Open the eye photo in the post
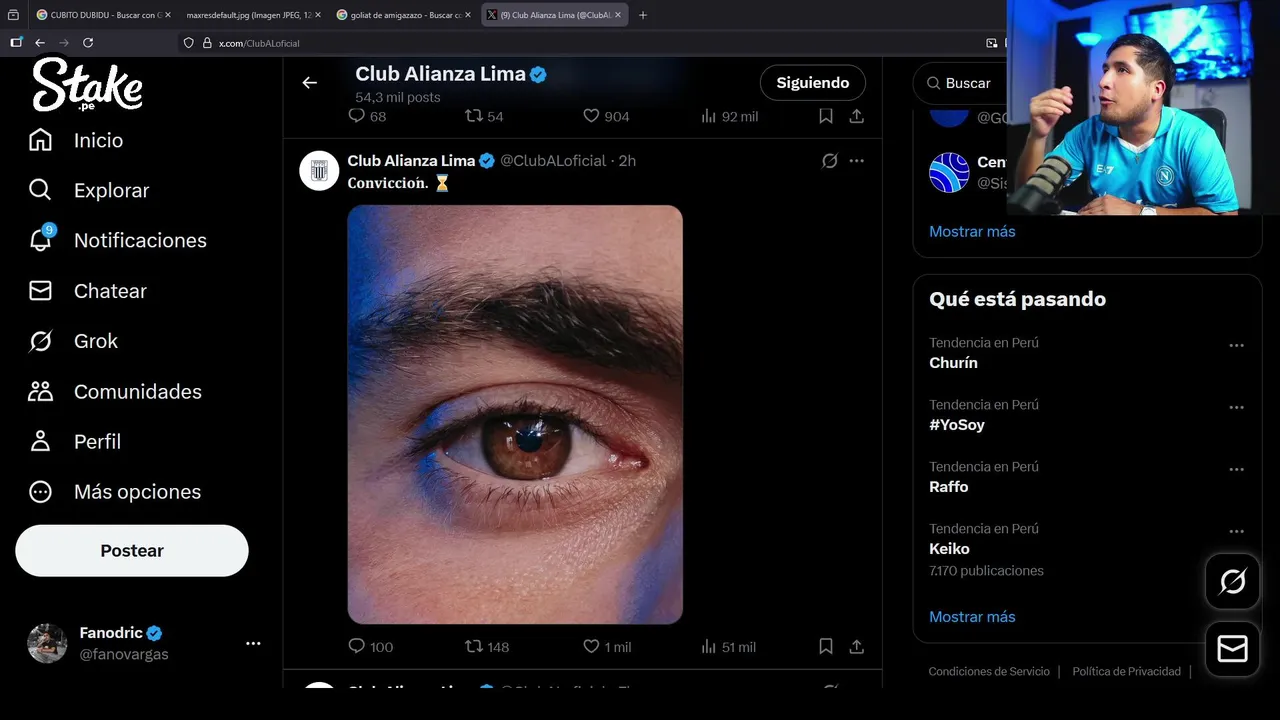The height and width of the screenshot is (720, 1280). click(515, 414)
